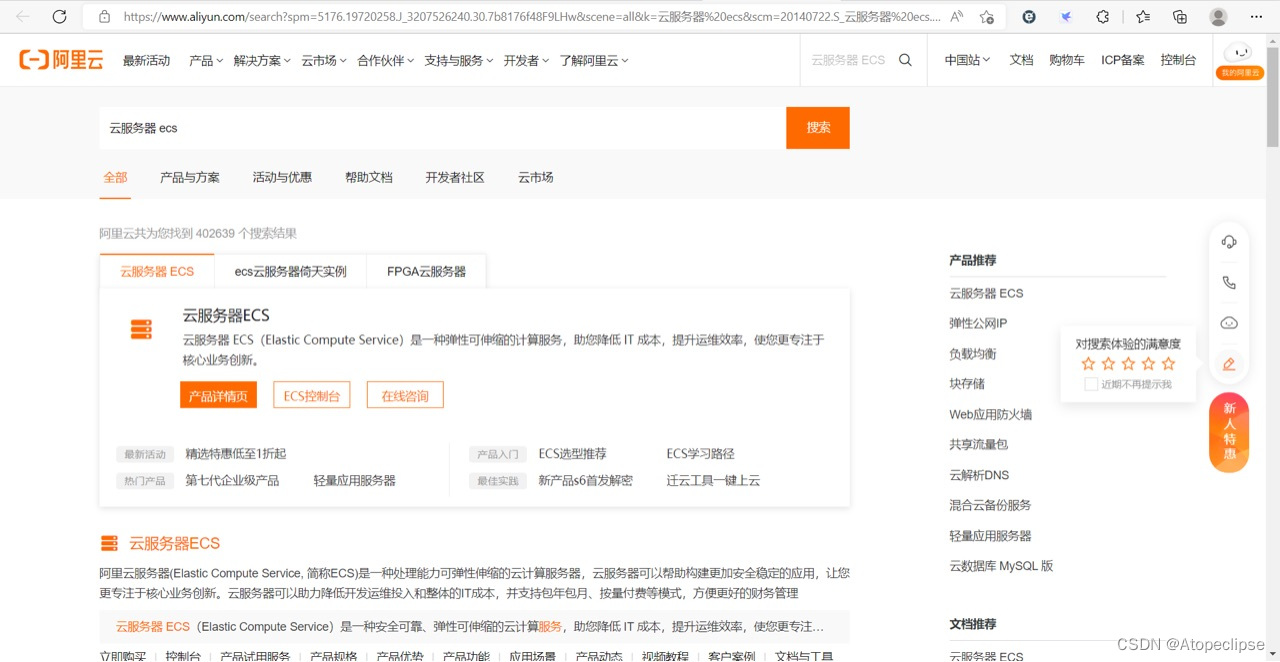Open 弹性公网IP in 产品推荐
This screenshot has width=1280, height=662.
978,323
